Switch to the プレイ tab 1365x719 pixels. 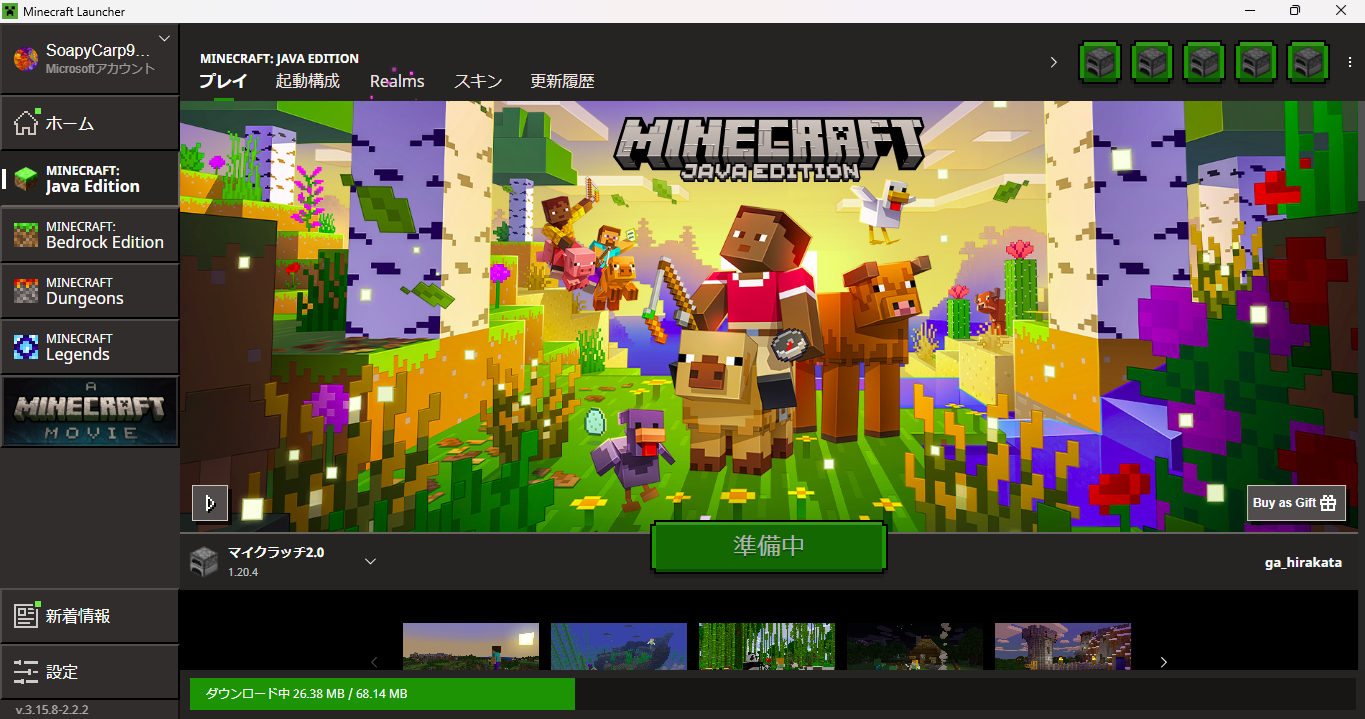click(223, 81)
